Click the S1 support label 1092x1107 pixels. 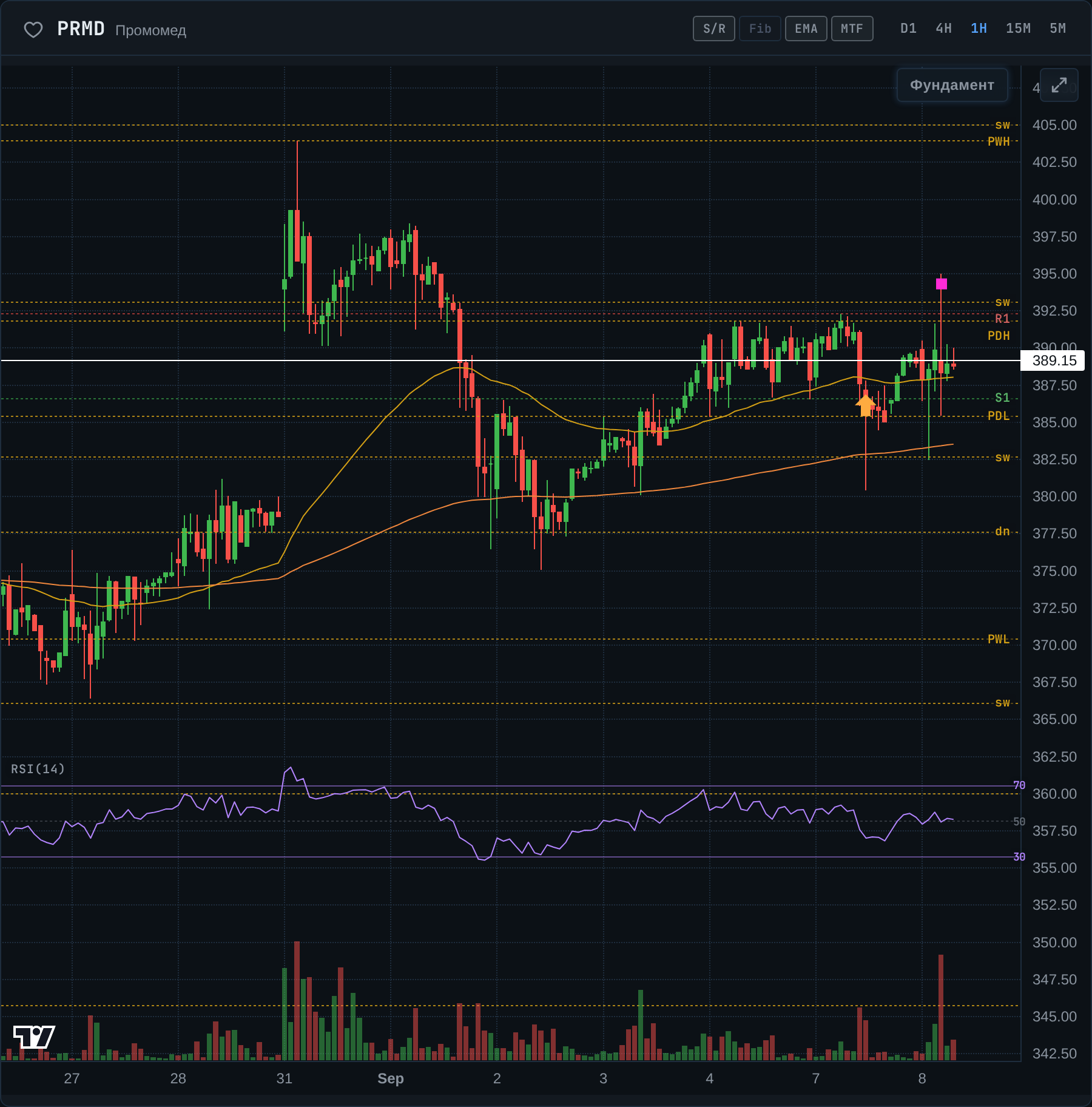tap(1003, 398)
